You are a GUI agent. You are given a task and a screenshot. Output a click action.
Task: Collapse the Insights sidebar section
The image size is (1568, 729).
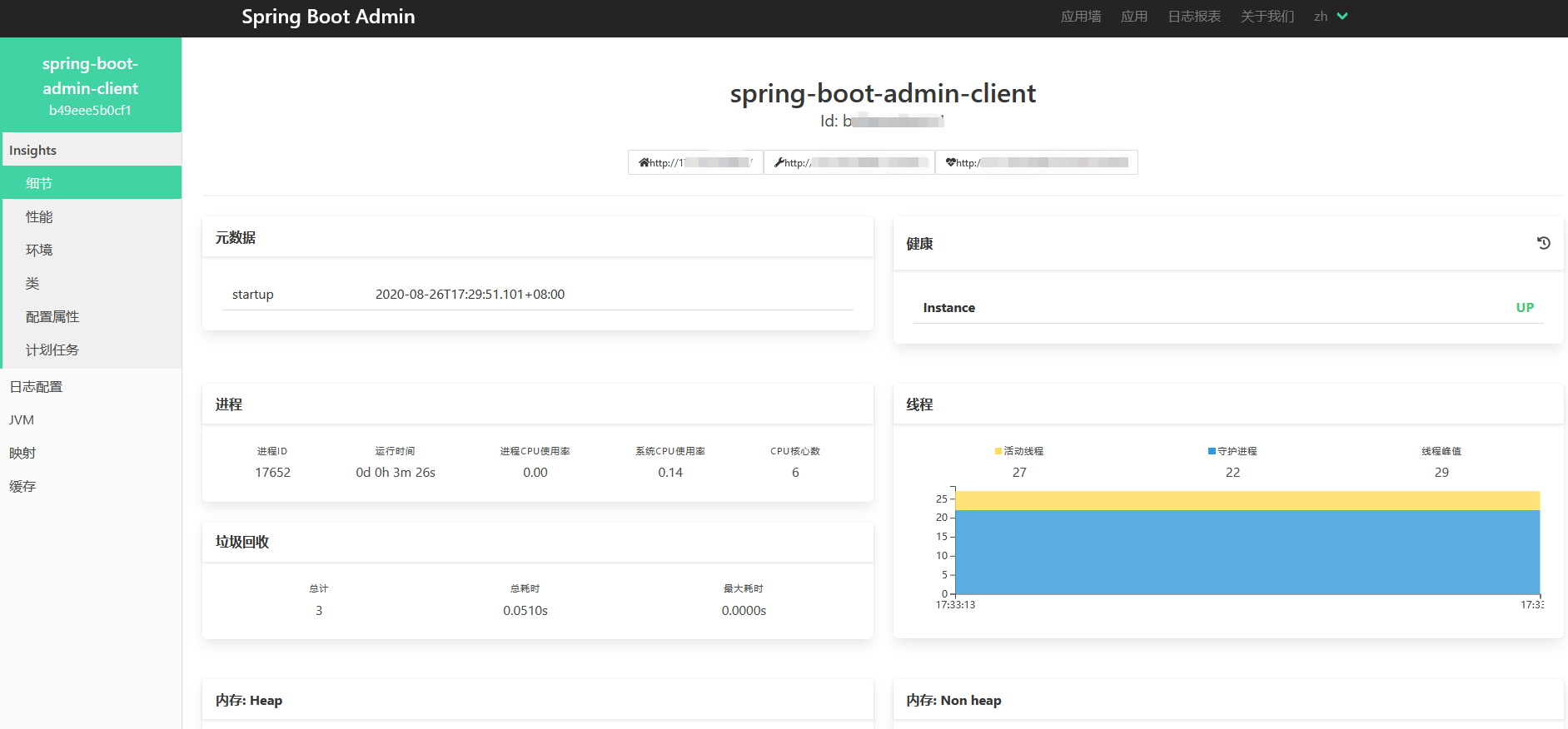[92, 150]
